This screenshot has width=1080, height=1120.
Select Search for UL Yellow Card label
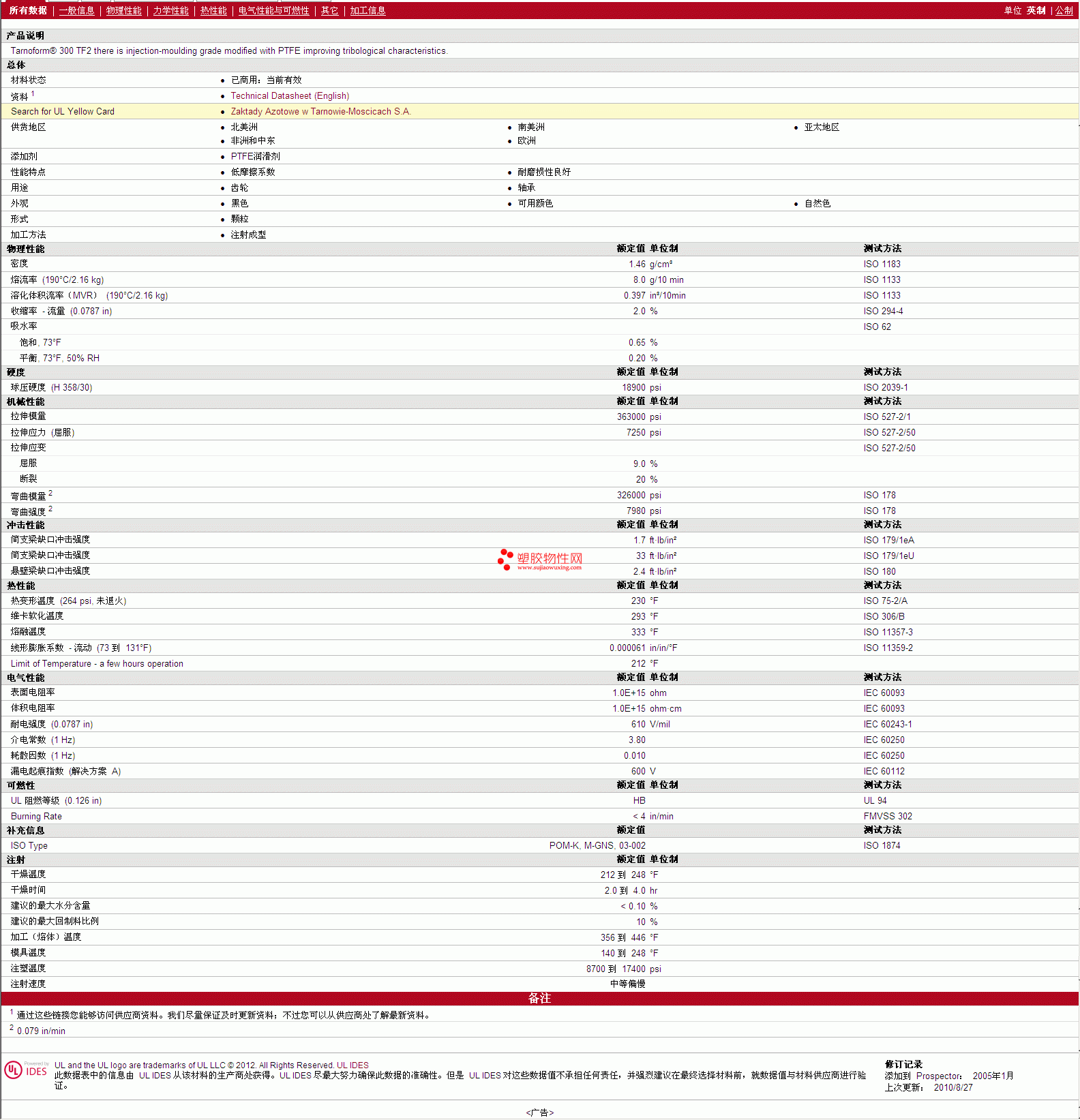tap(63, 112)
